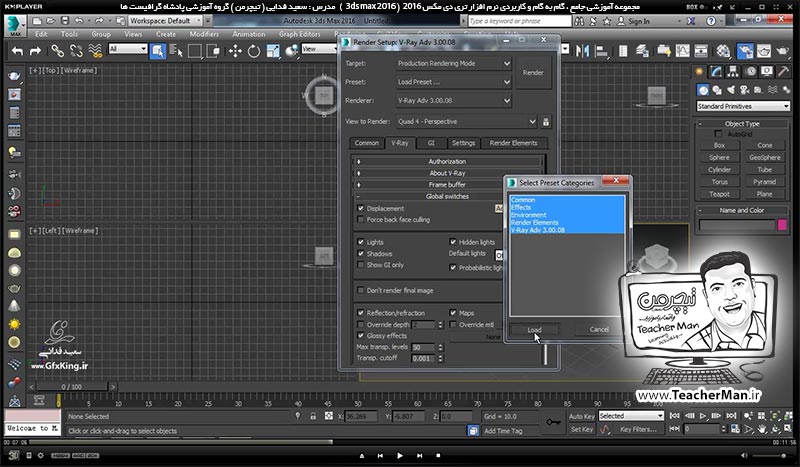
Task: Open the Modifiers menu
Action: pos(204,34)
